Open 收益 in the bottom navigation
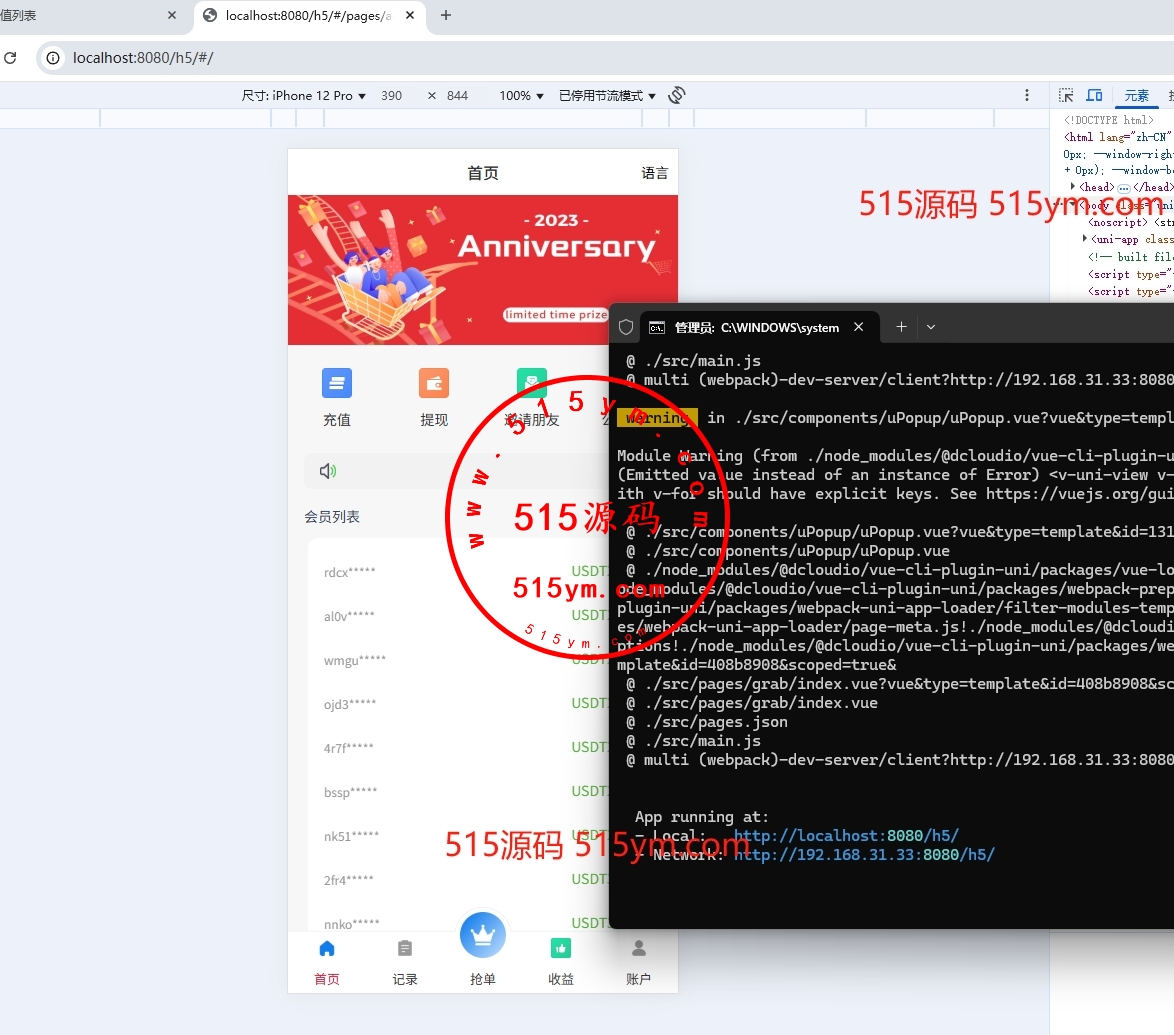The width and height of the screenshot is (1174, 1035). 561,961
